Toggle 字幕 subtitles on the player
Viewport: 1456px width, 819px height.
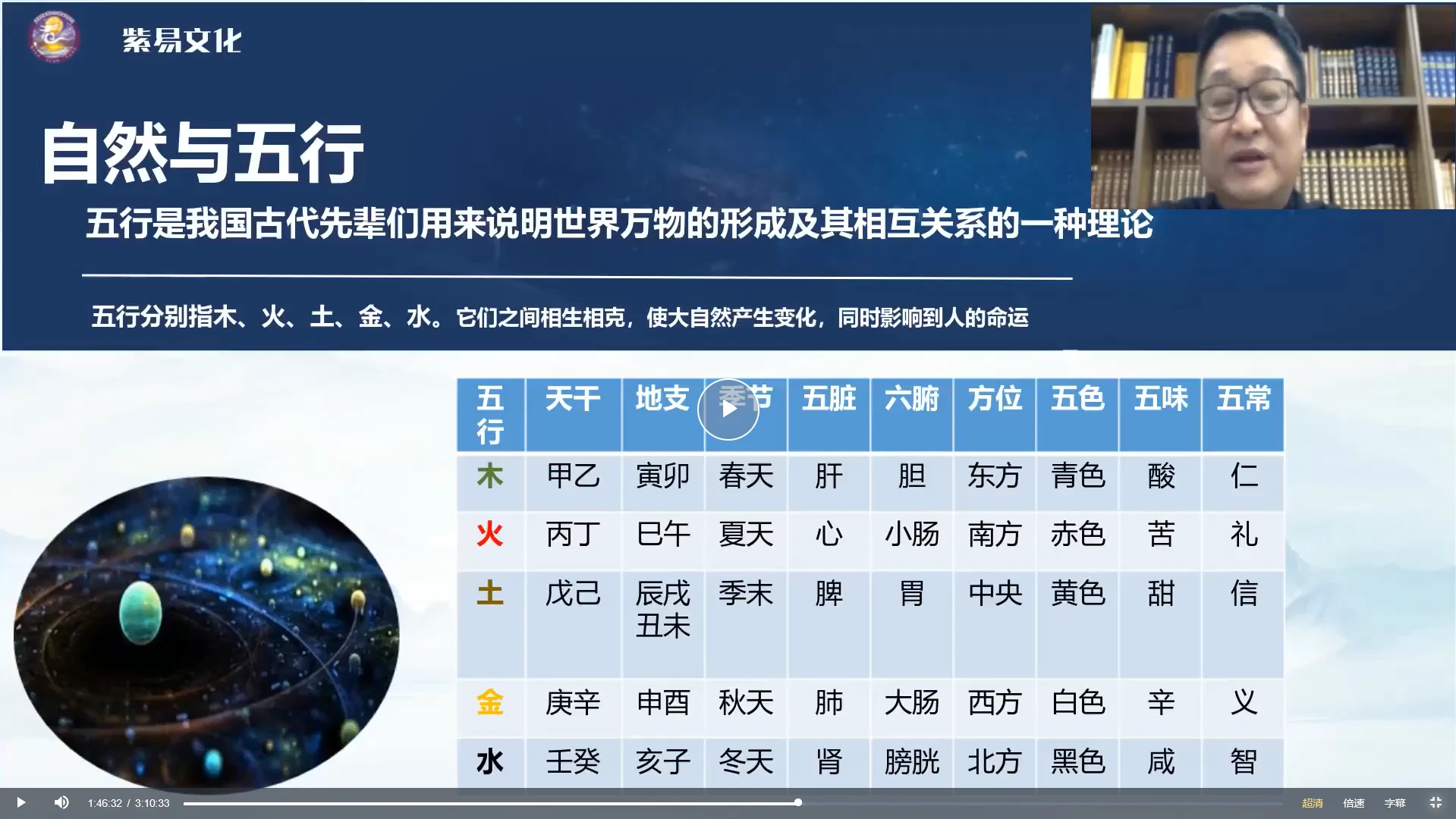click(x=1395, y=803)
